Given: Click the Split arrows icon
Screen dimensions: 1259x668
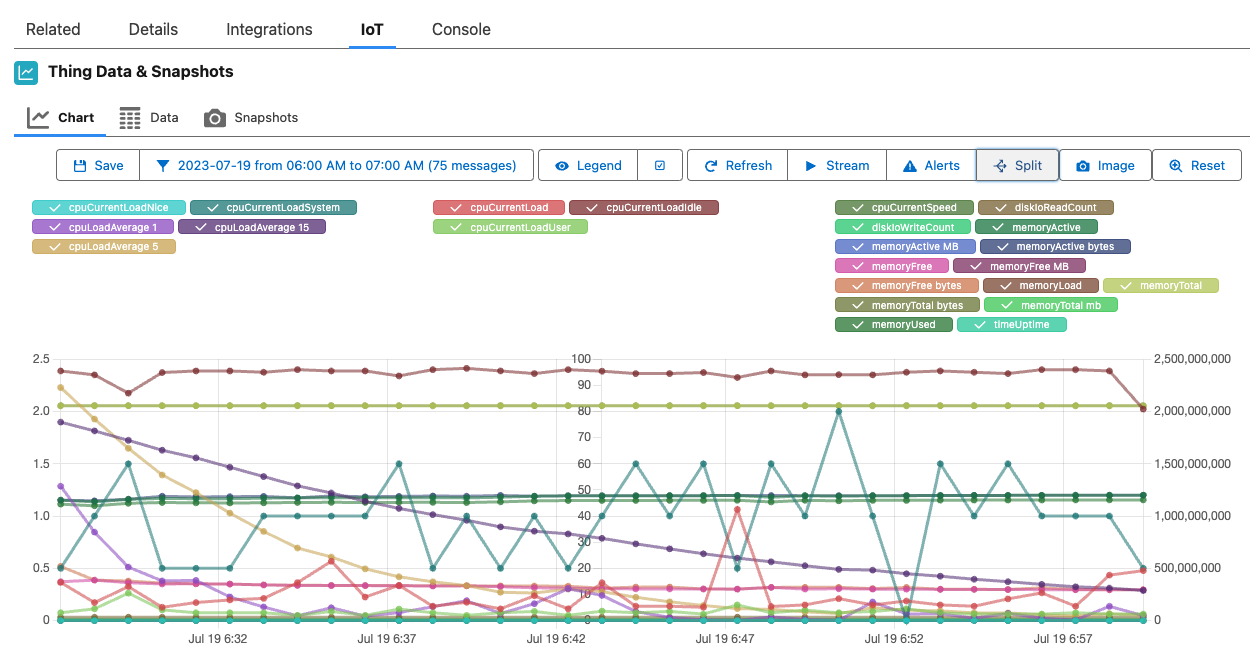Looking at the screenshot, I should point(1000,166).
